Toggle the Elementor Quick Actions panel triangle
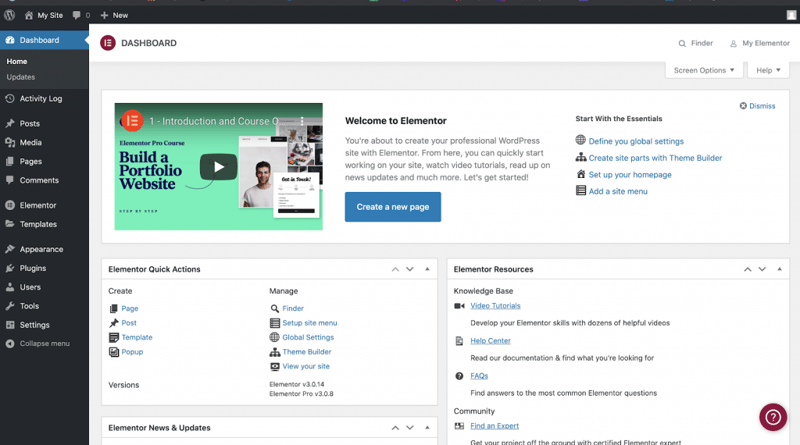The image size is (800, 445). click(x=428, y=269)
